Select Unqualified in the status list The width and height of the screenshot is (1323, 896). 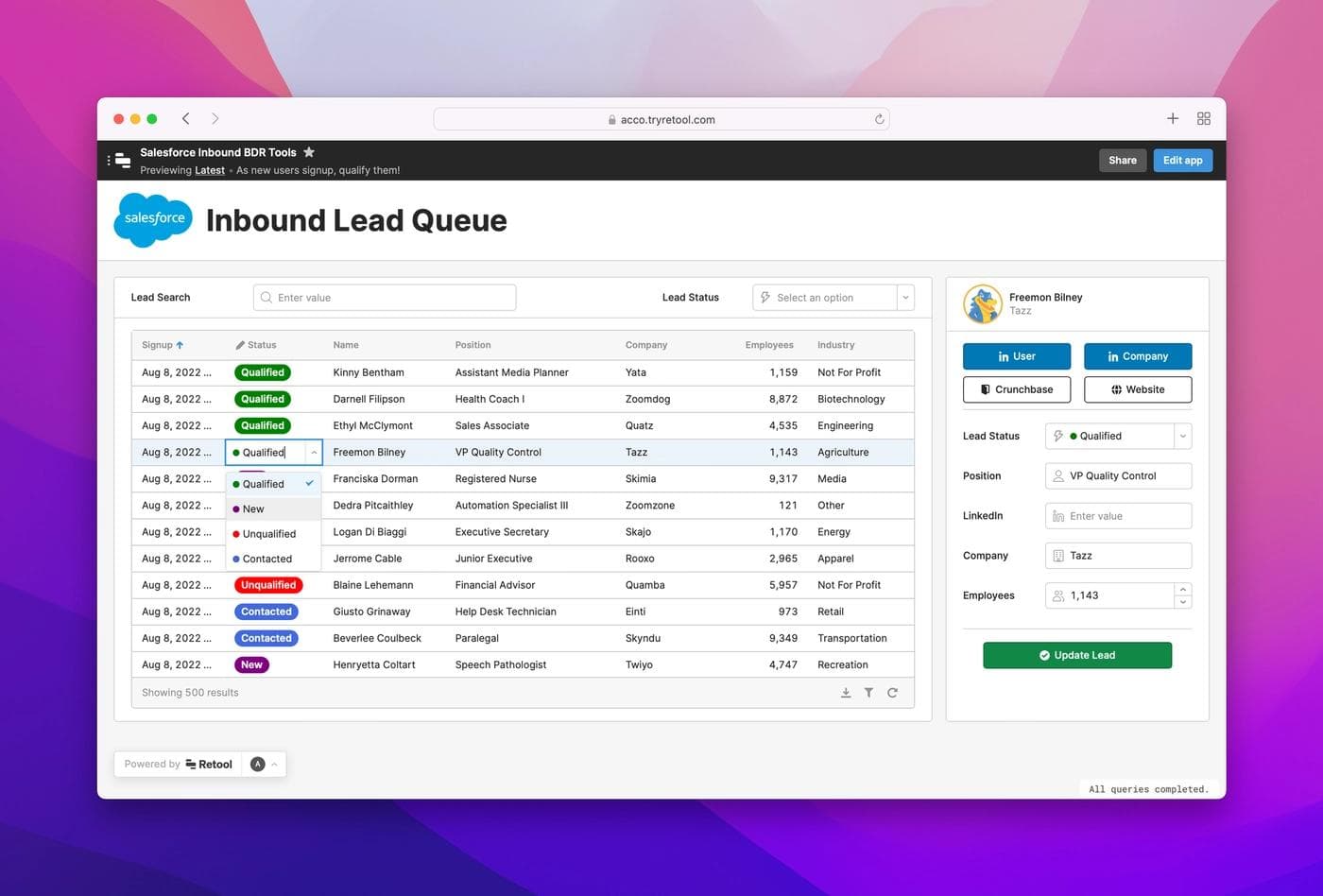click(268, 534)
